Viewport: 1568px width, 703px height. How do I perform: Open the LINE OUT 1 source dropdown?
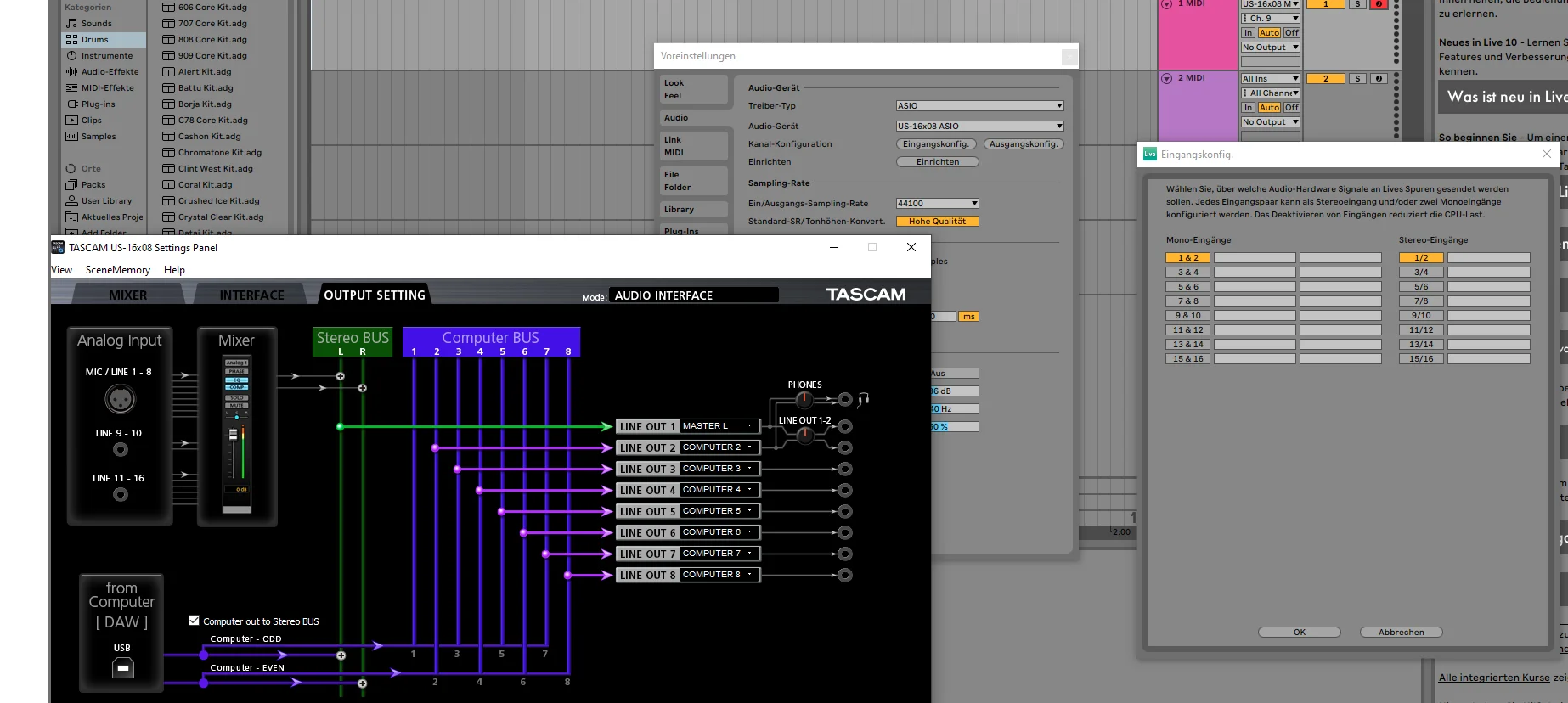click(x=719, y=426)
